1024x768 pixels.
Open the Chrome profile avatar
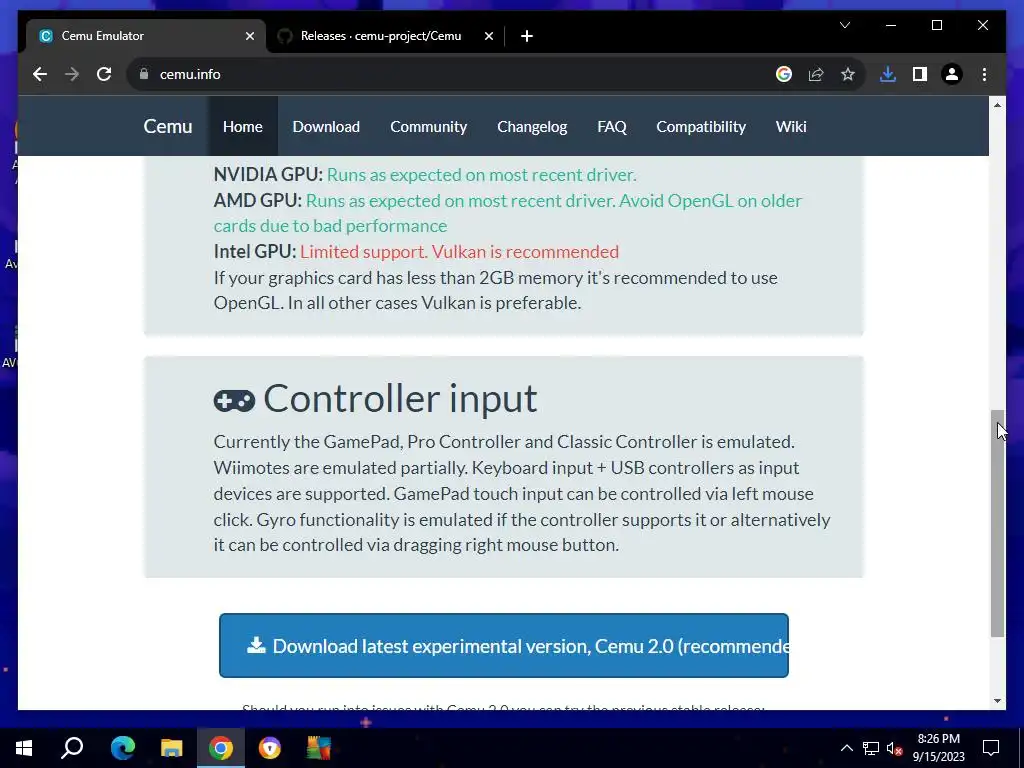pos(952,74)
